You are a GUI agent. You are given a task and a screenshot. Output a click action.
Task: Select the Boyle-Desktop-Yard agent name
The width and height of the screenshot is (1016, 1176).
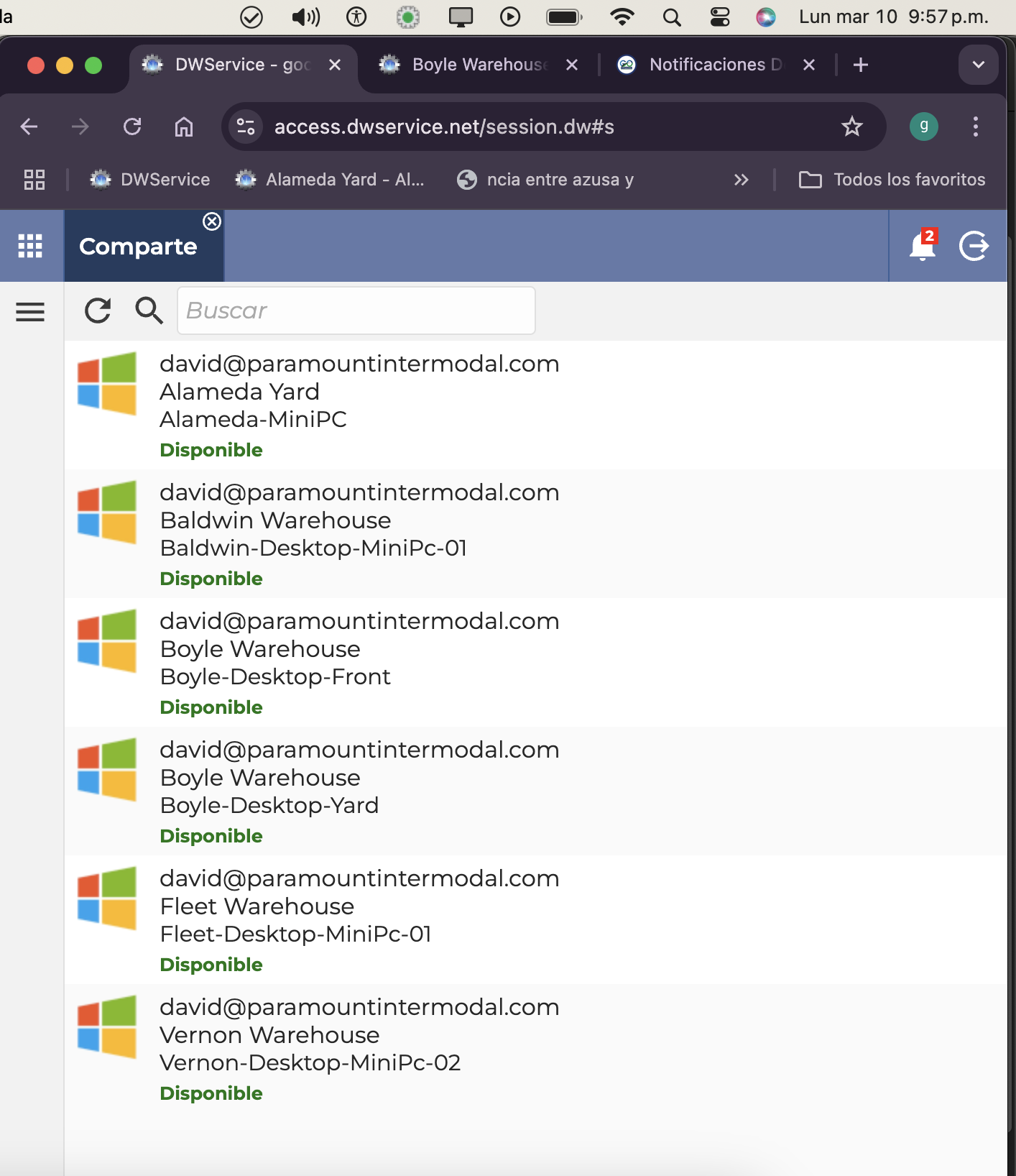pos(269,805)
